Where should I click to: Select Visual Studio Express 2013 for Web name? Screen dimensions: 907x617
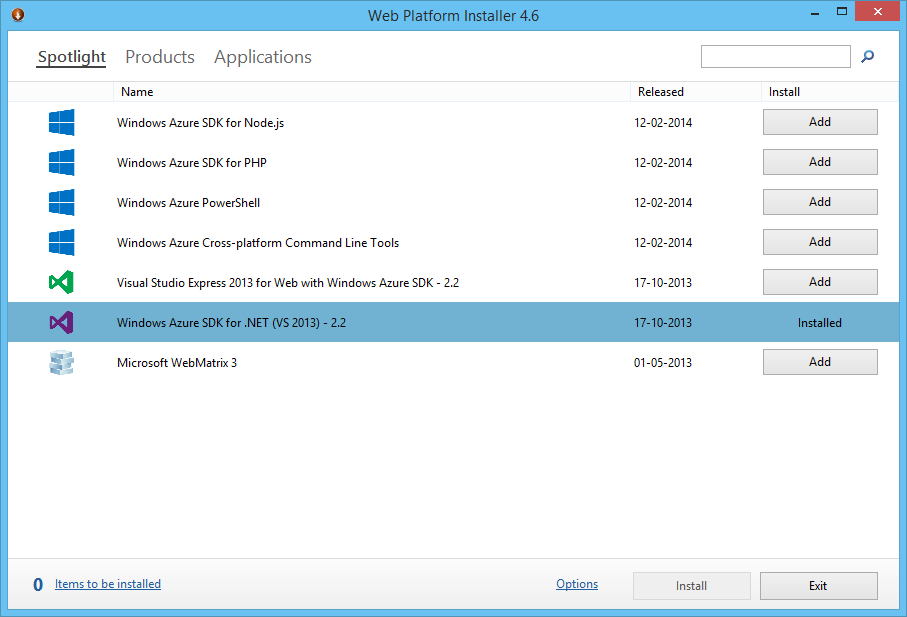(287, 283)
